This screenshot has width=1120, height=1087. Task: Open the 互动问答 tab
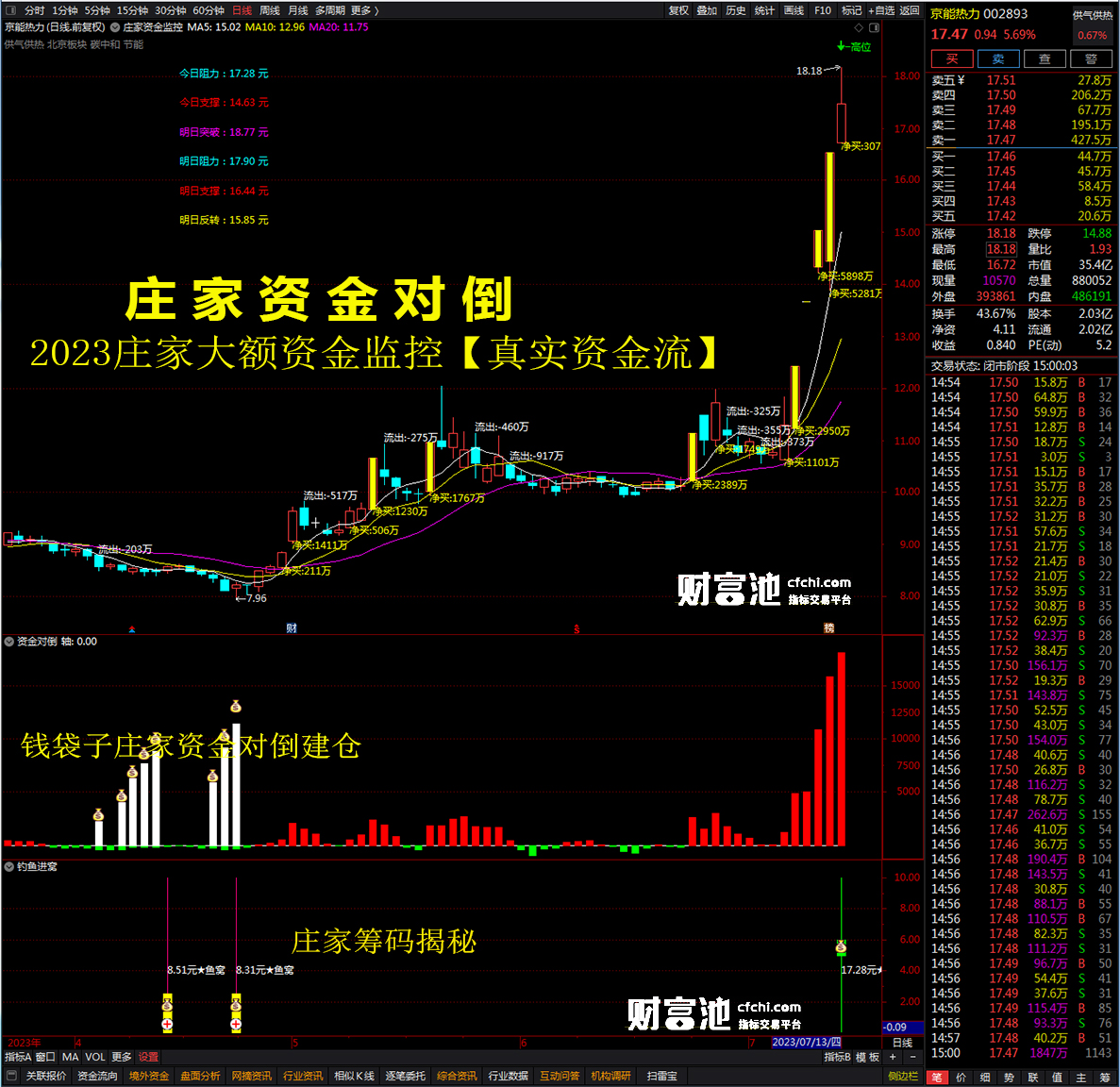click(560, 1077)
